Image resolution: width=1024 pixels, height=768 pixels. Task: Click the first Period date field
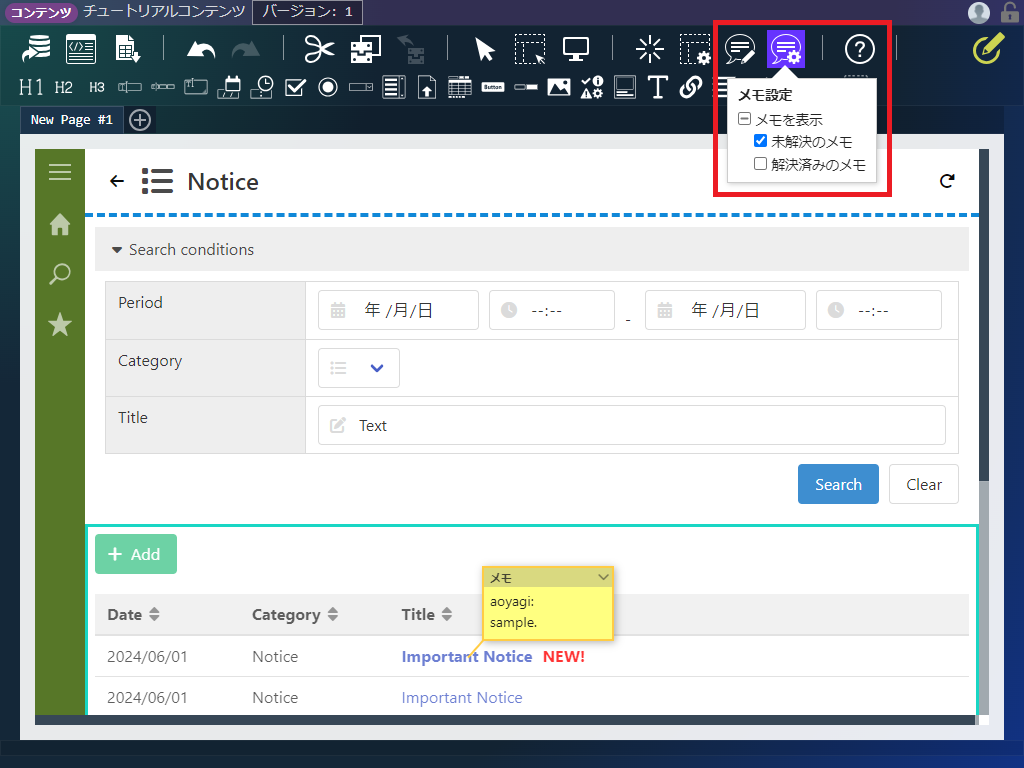[398, 310]
